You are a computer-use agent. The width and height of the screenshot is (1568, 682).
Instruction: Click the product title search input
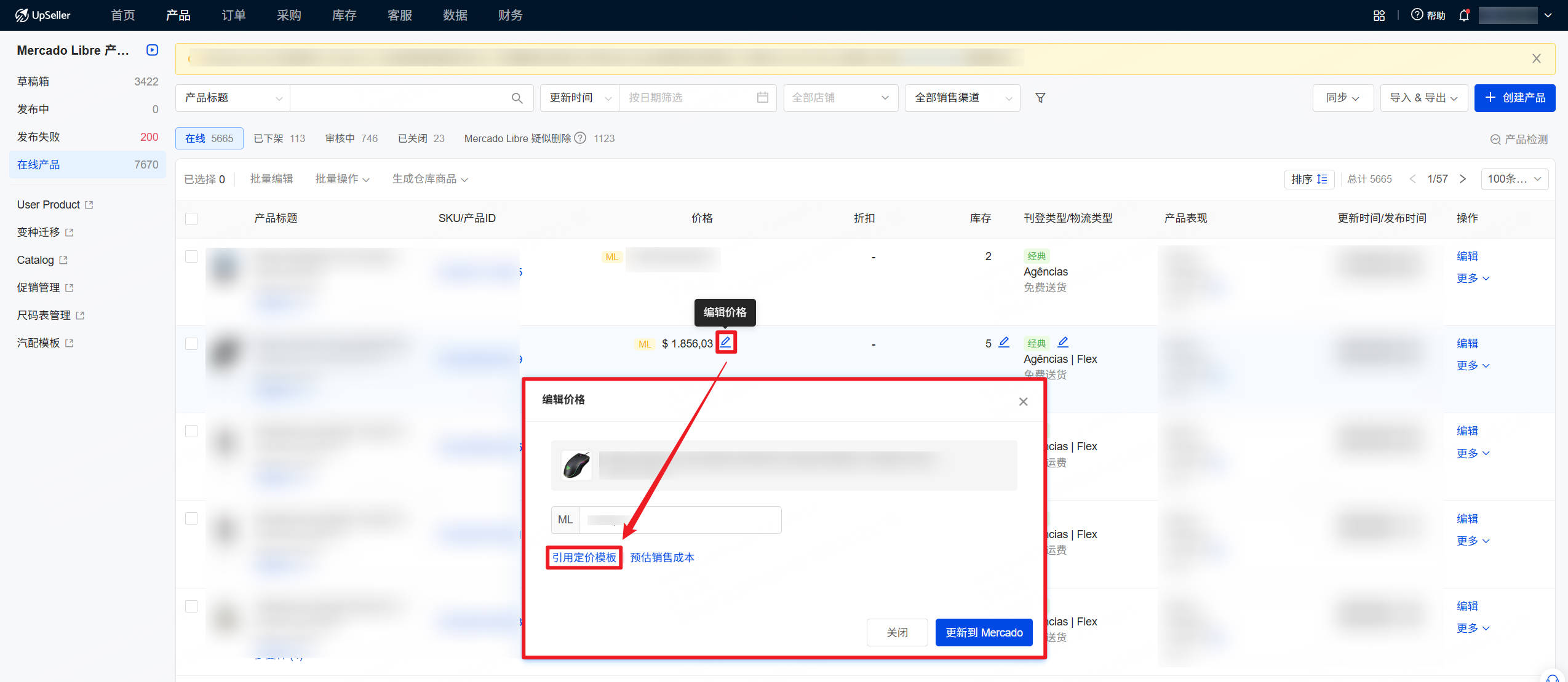(400, 98)
